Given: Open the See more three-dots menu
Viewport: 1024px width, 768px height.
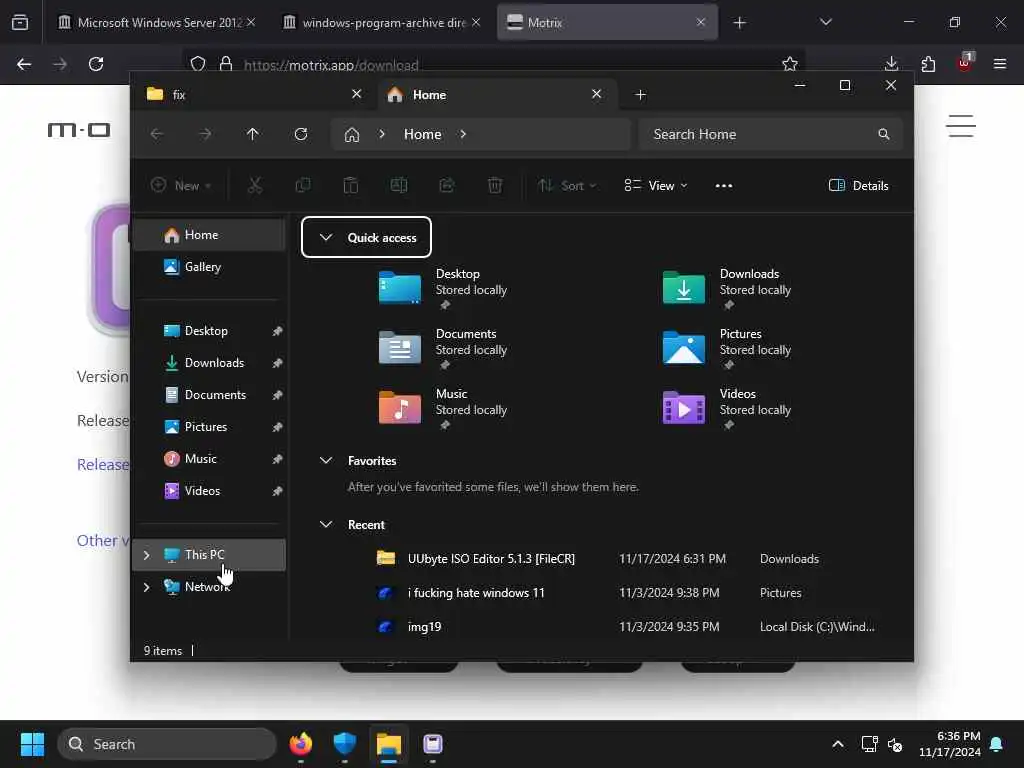Looking at the screenshot, I should 724,186.
